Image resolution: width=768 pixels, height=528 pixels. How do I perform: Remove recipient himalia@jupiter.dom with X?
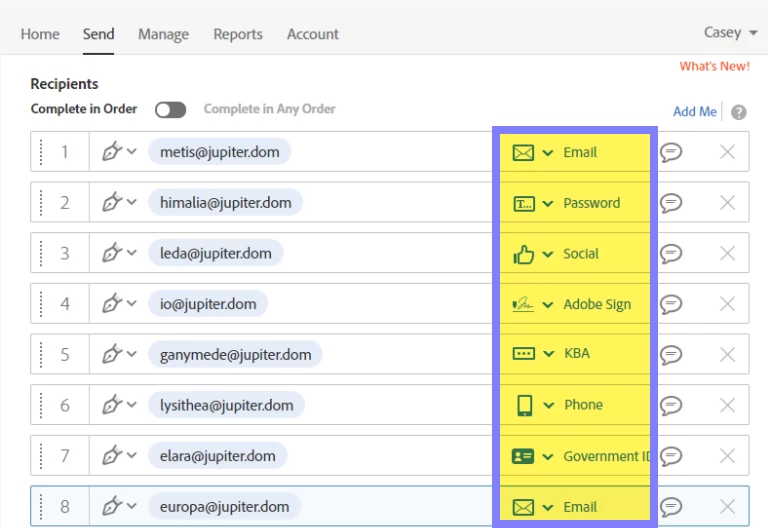pyautogui.click(x=727, y=202)
